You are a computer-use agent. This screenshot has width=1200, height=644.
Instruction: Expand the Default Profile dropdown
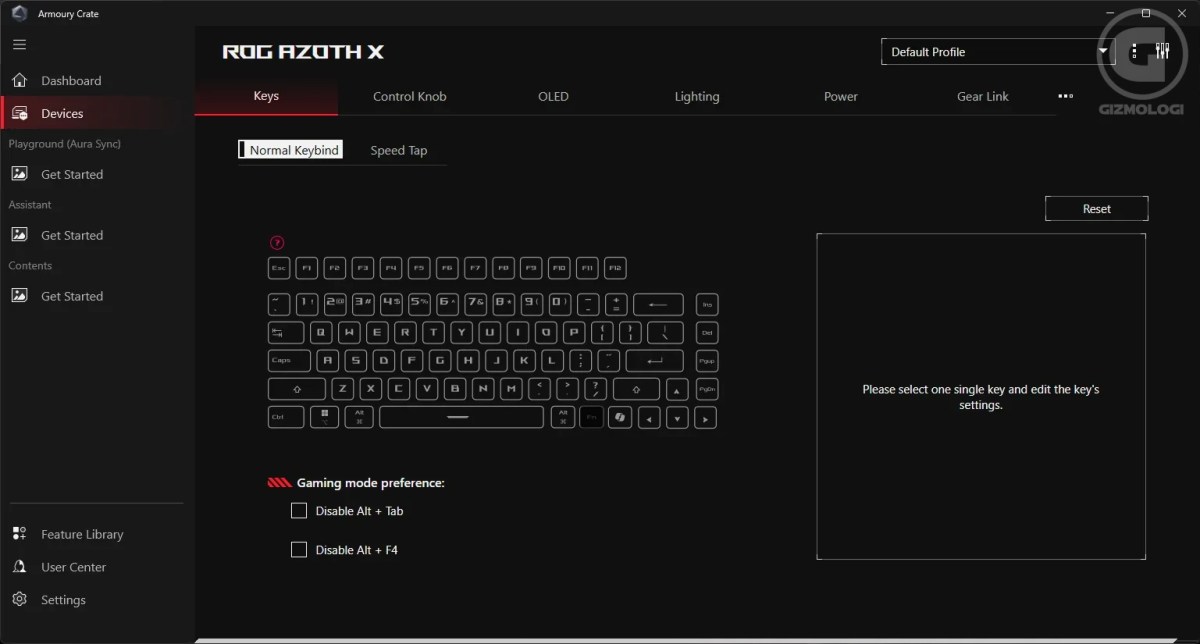997,52
